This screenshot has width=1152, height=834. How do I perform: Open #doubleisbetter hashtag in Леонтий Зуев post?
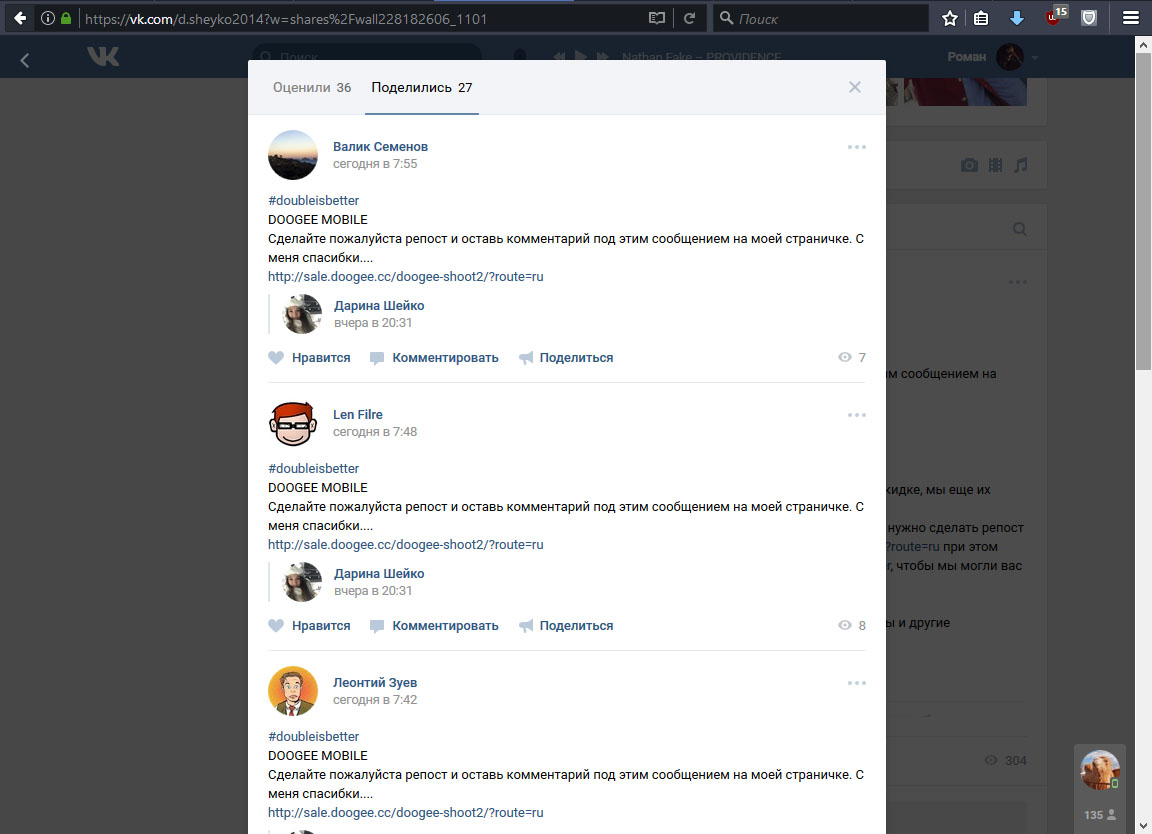(x=314, y=736)
